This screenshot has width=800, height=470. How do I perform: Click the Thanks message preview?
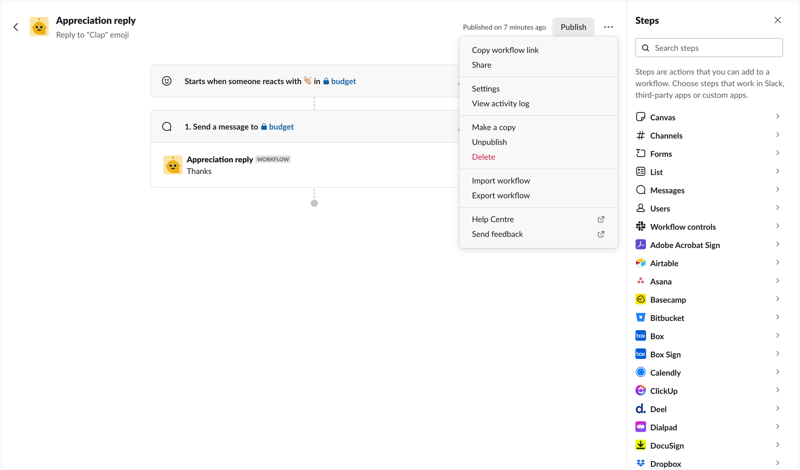[x=199, y=171]
